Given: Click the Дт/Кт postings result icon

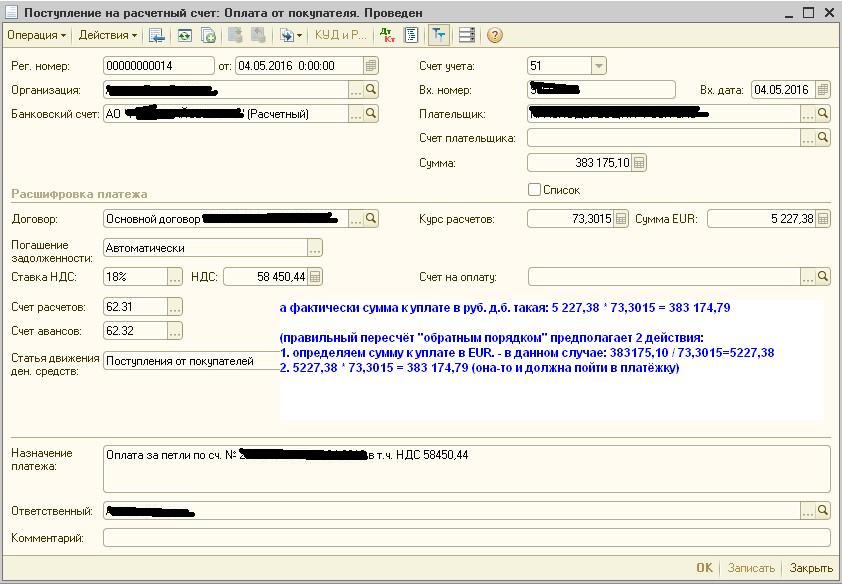Looking at the screenshot, I should click(x=388, y=35).
